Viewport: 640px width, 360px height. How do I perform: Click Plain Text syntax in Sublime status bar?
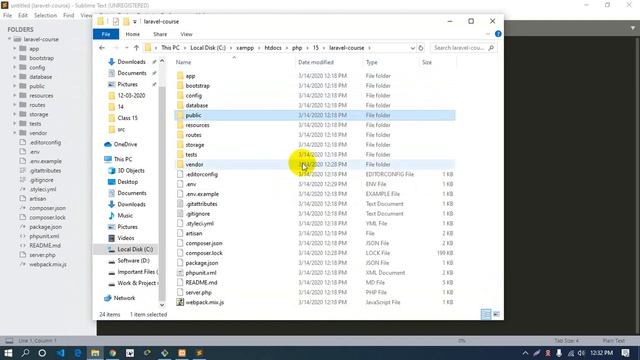tap(613, 340)
